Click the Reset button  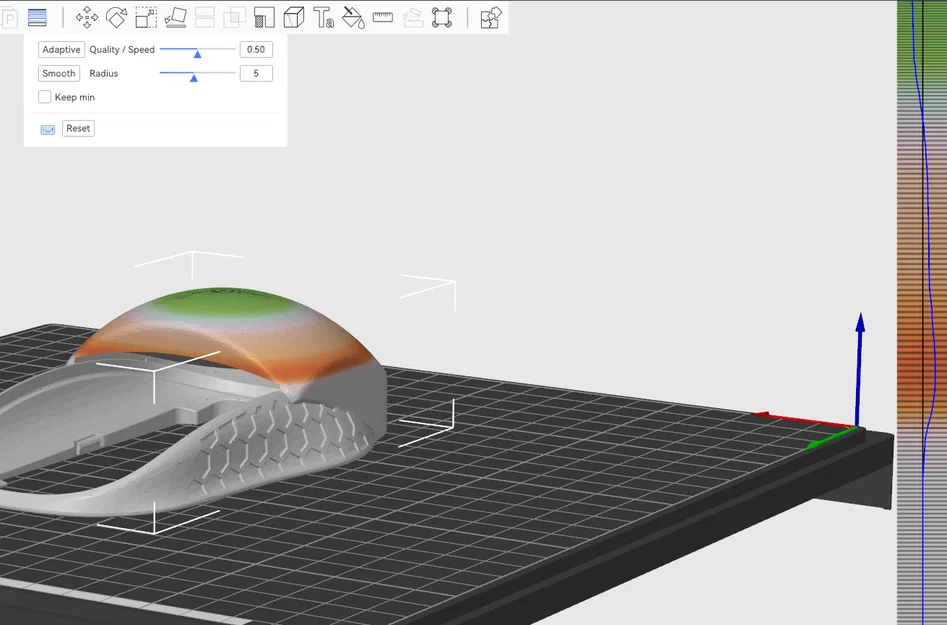[77, 128]
